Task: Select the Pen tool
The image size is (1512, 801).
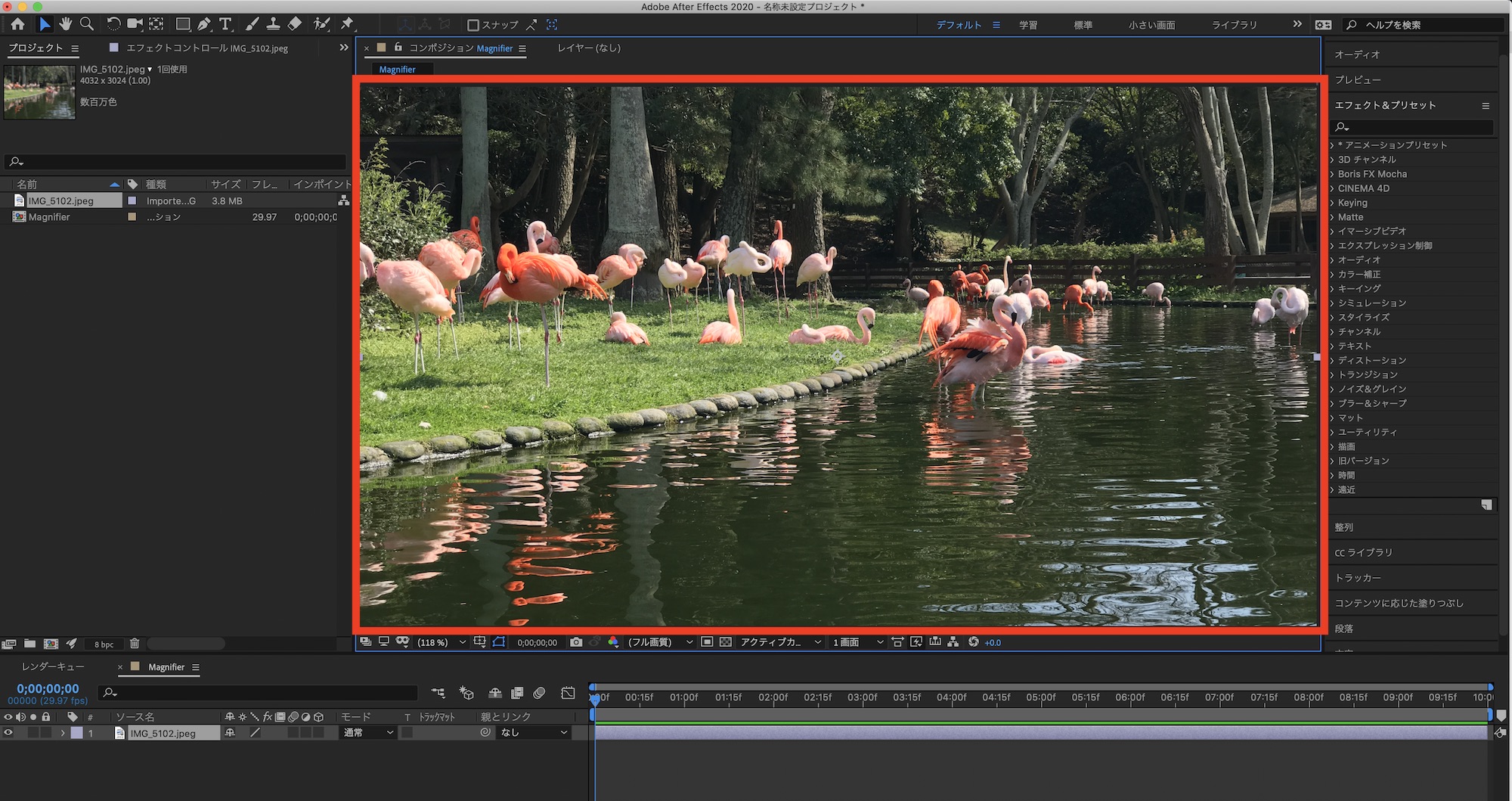Action: (x=204, y=24)
